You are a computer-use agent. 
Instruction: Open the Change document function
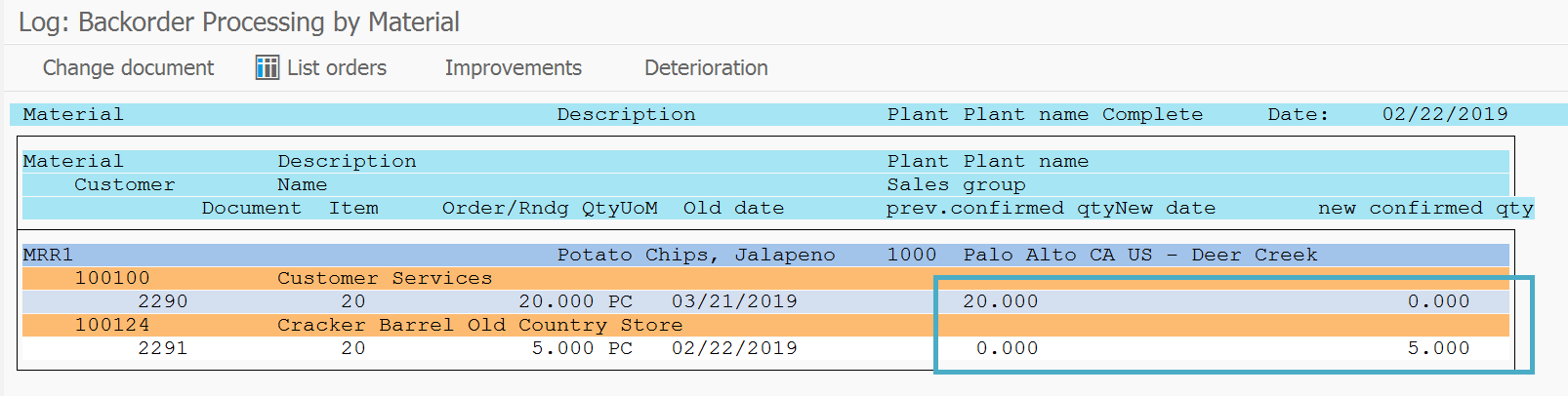click(x=128, y=67)
